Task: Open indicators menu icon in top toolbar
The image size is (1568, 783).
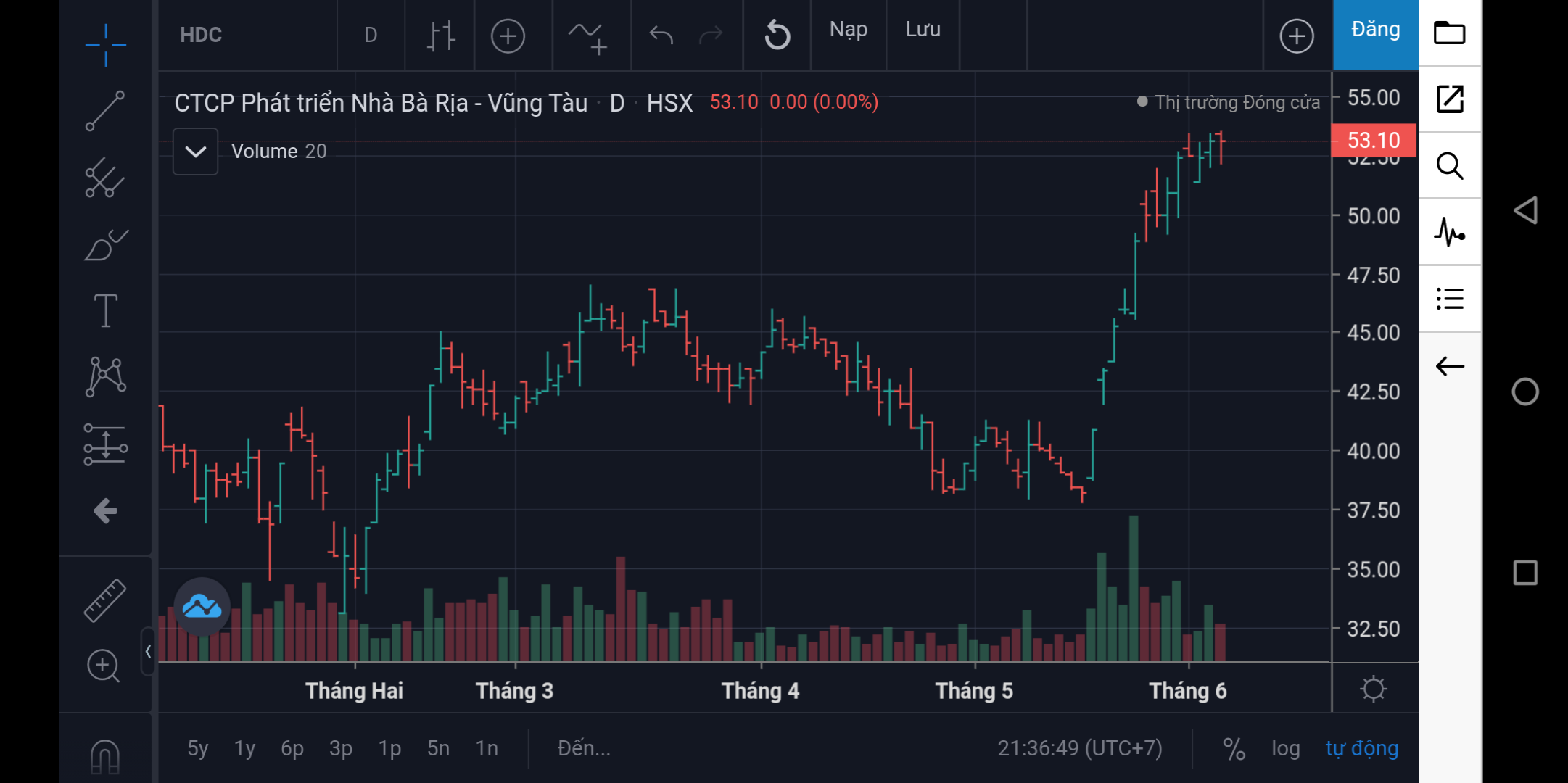Action: pos(587,36)
